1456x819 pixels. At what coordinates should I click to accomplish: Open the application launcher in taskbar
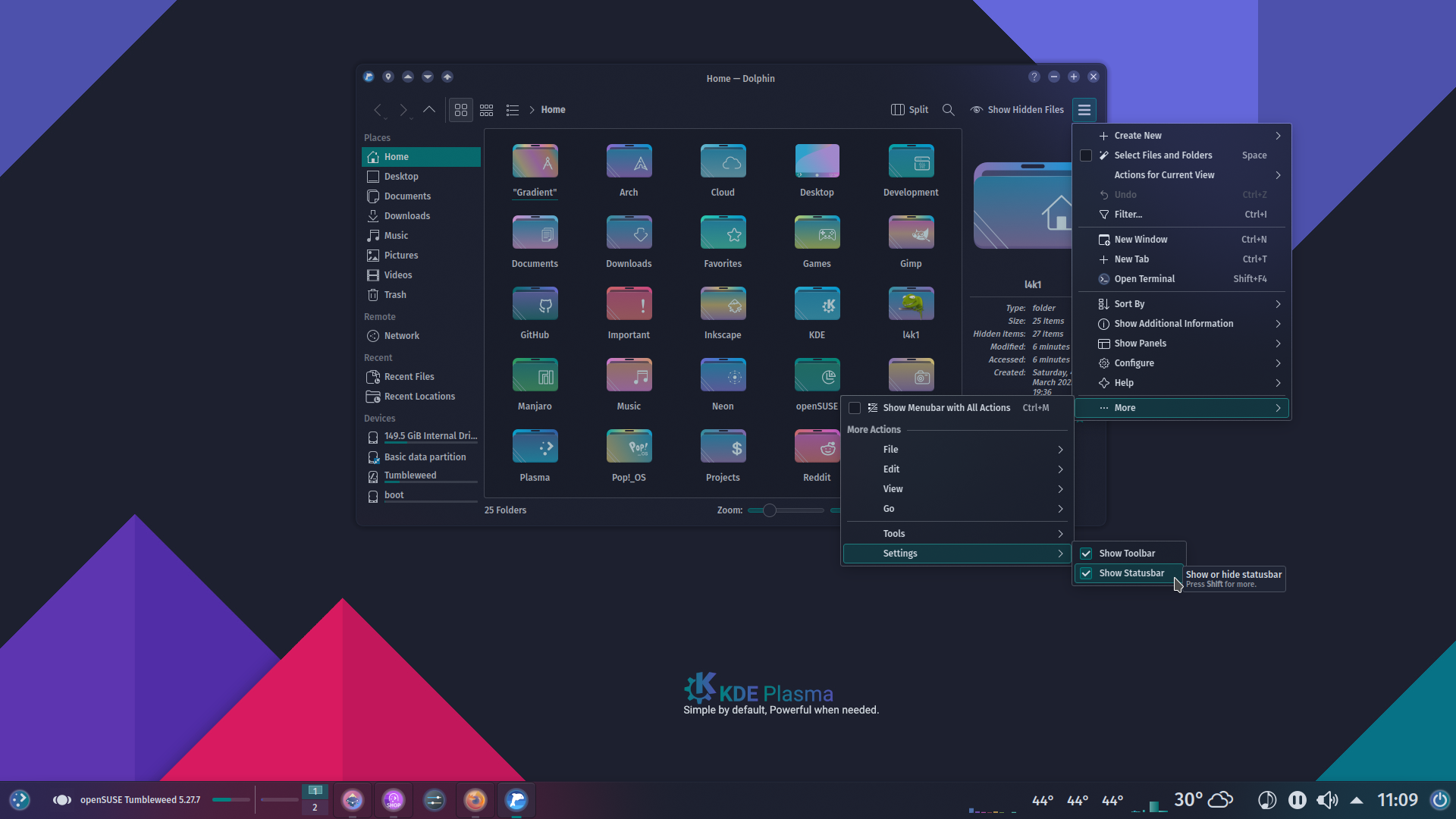point(20,800)
